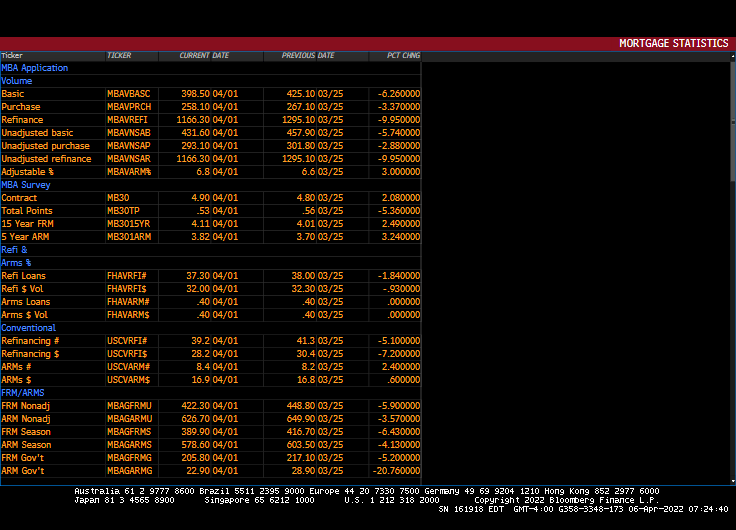Open the MBAVREFI ticker

point(128,120)
